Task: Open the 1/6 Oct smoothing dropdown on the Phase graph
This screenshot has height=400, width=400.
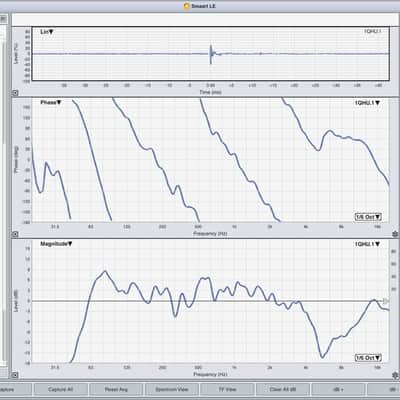Action: 368,217
